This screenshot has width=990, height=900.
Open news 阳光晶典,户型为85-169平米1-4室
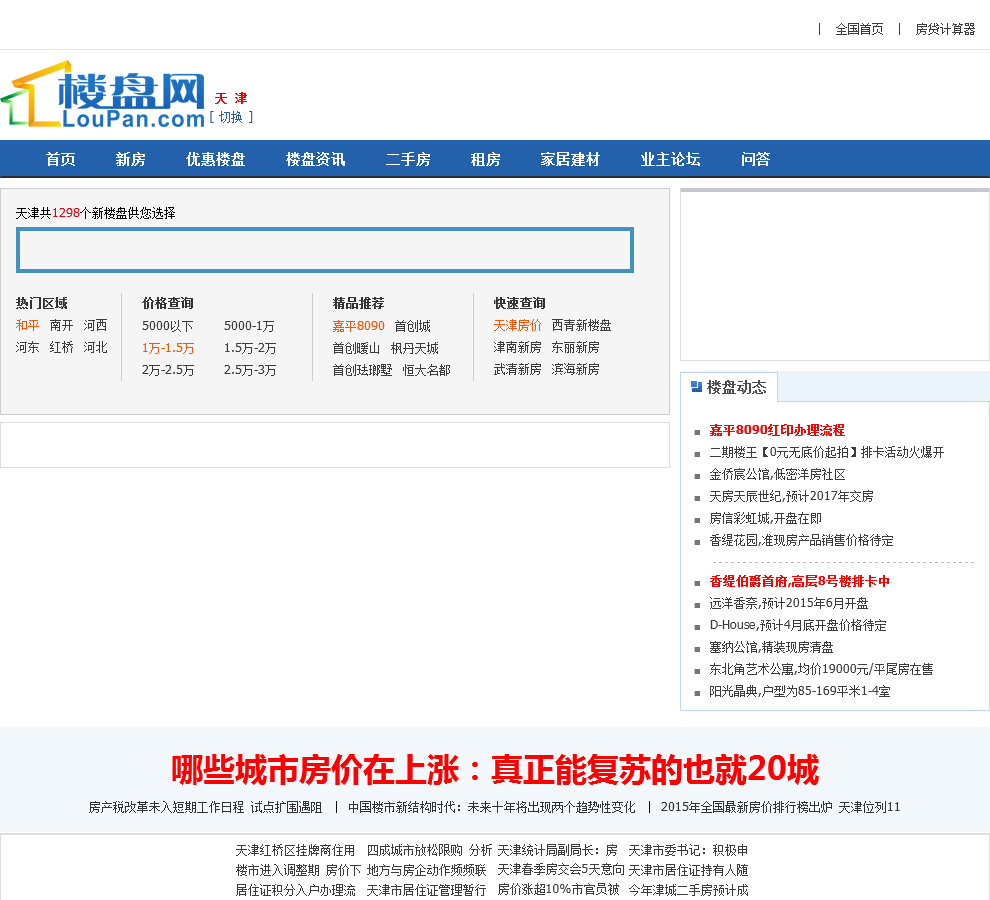(799, 692)
